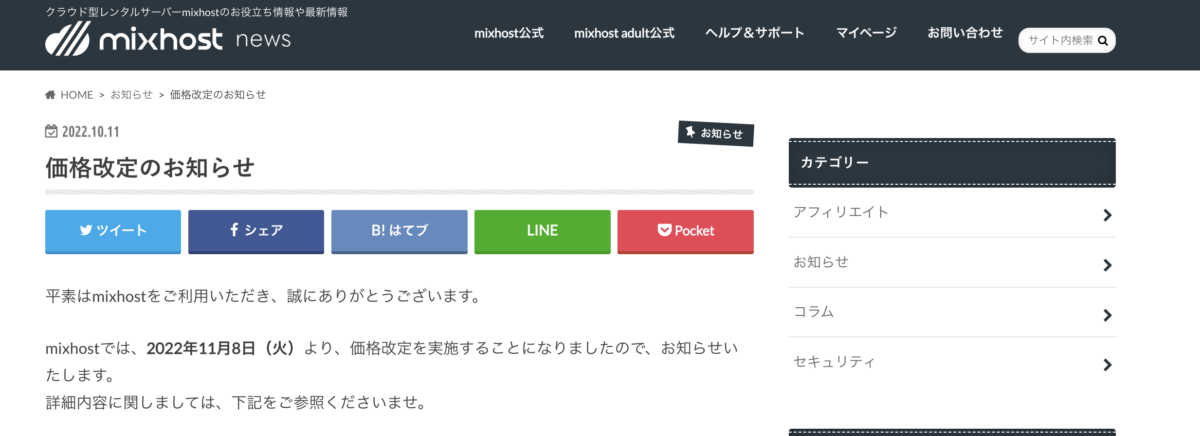Open マイページ from navigation
Viewport: 1200px width, 436px height.
point(866,33)
